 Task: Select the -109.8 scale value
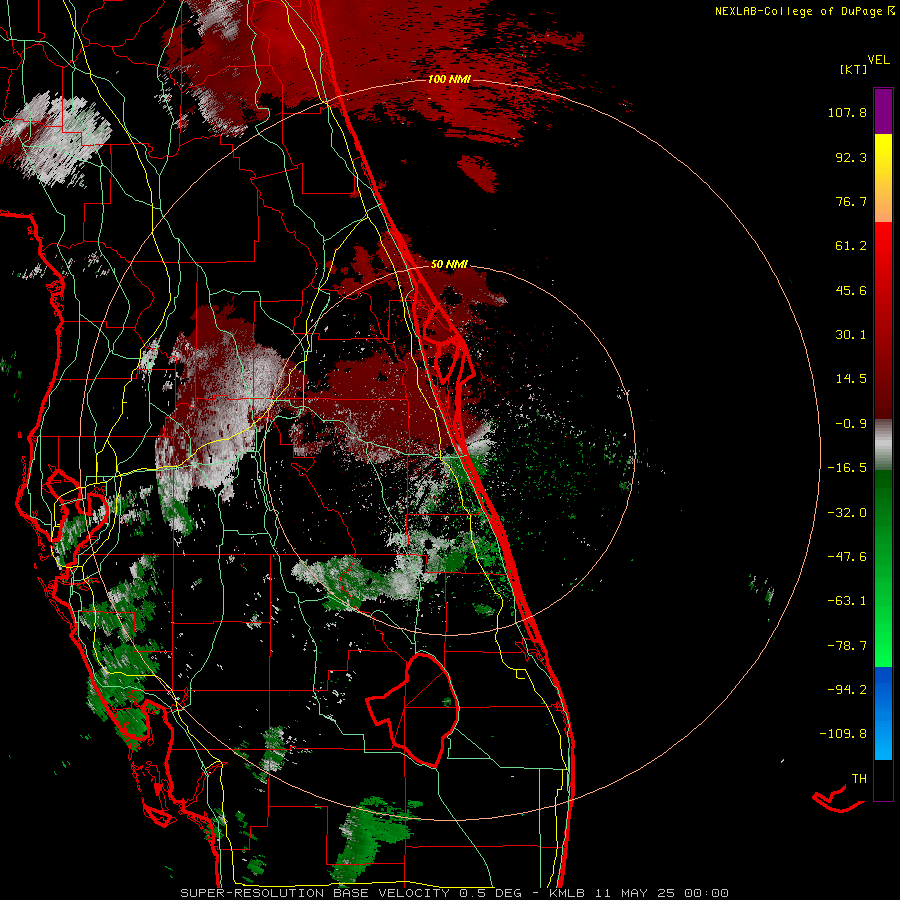843,734
